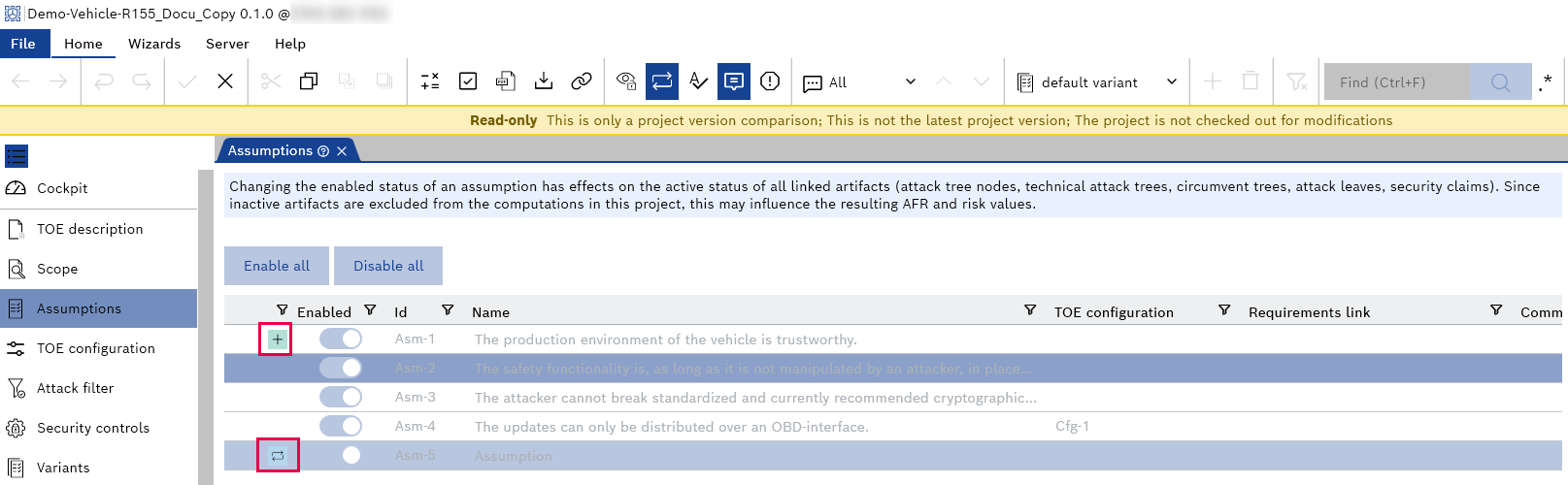Click the 'Disable all' button

point(388,266)
